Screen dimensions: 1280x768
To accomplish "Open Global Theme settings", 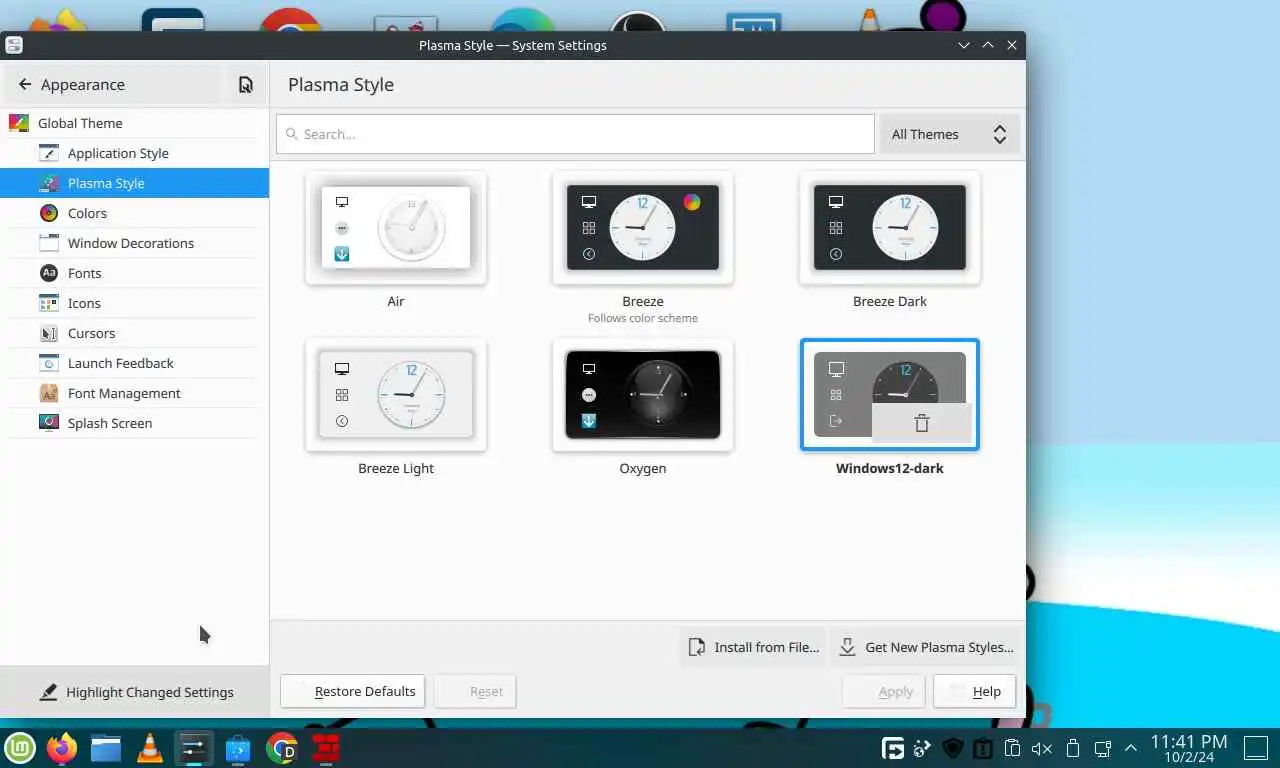I will coord(134,123).
